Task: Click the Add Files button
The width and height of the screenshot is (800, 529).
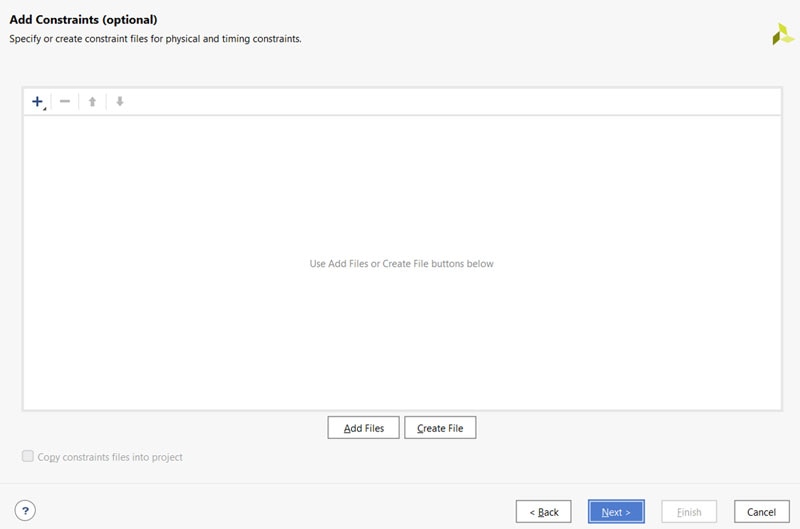Action: pyautogui.click(x=363, y=428)
